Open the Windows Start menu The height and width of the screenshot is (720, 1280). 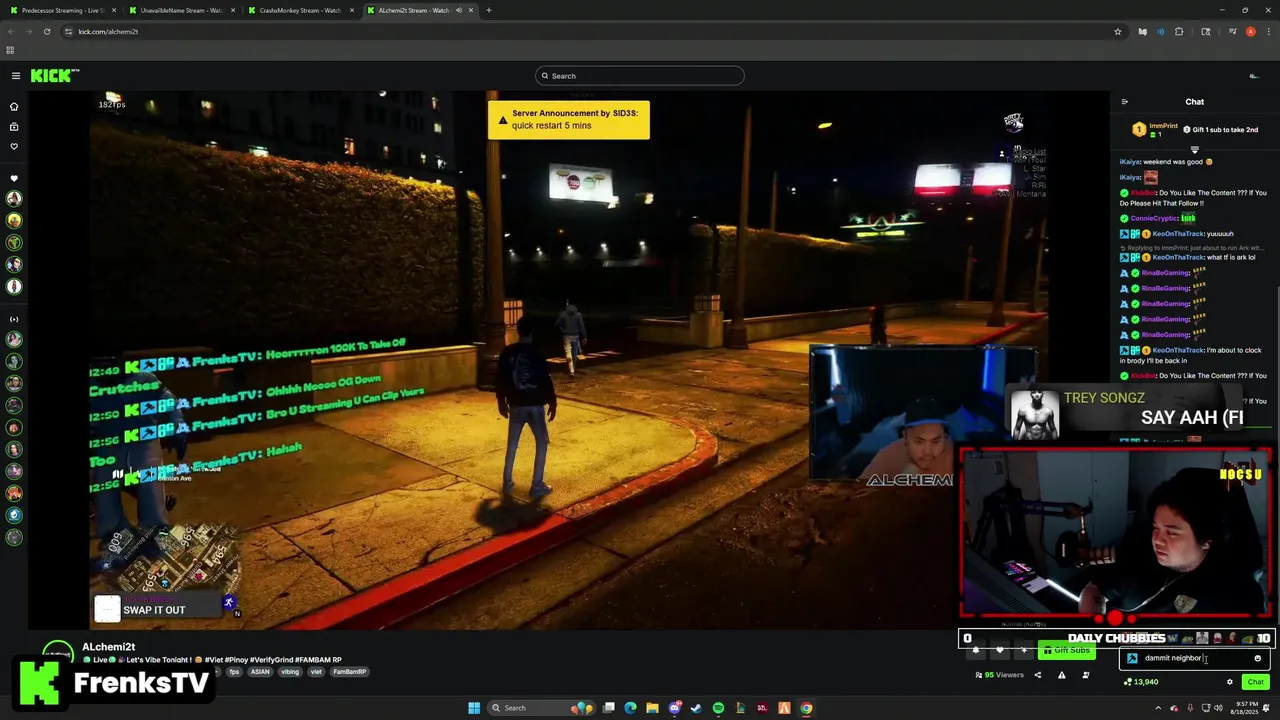pos(474,708)
